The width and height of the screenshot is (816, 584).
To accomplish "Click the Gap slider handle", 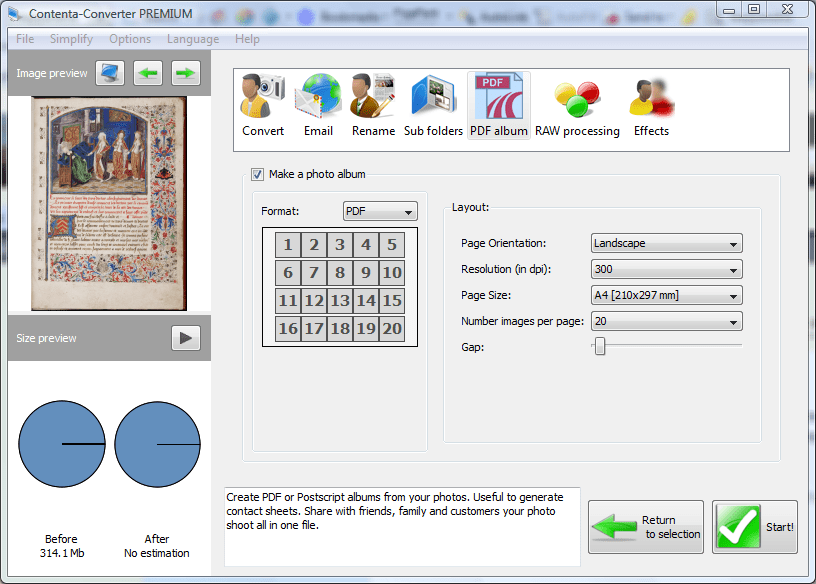I will pos(600,346).
